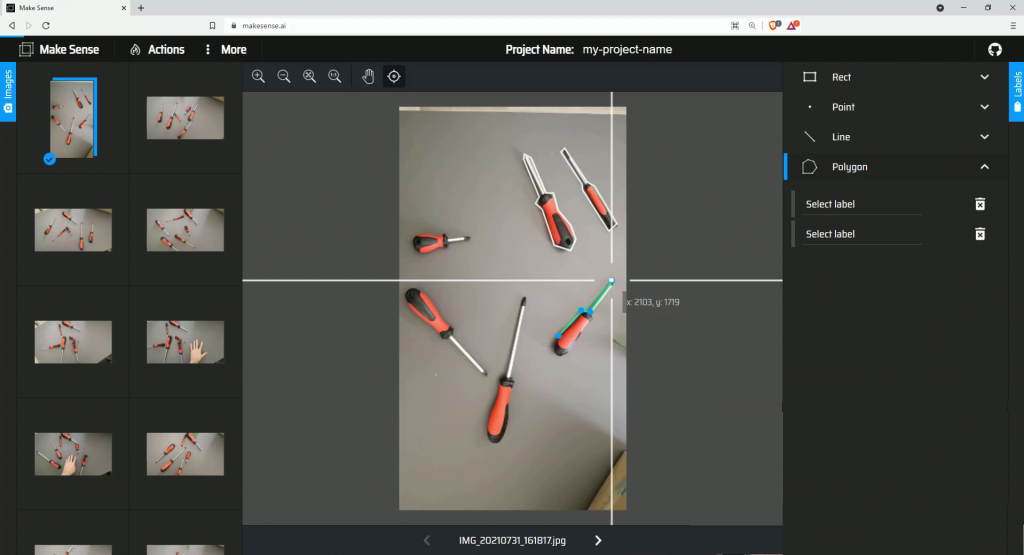Collapse the Polygon label section

(984, 167)
